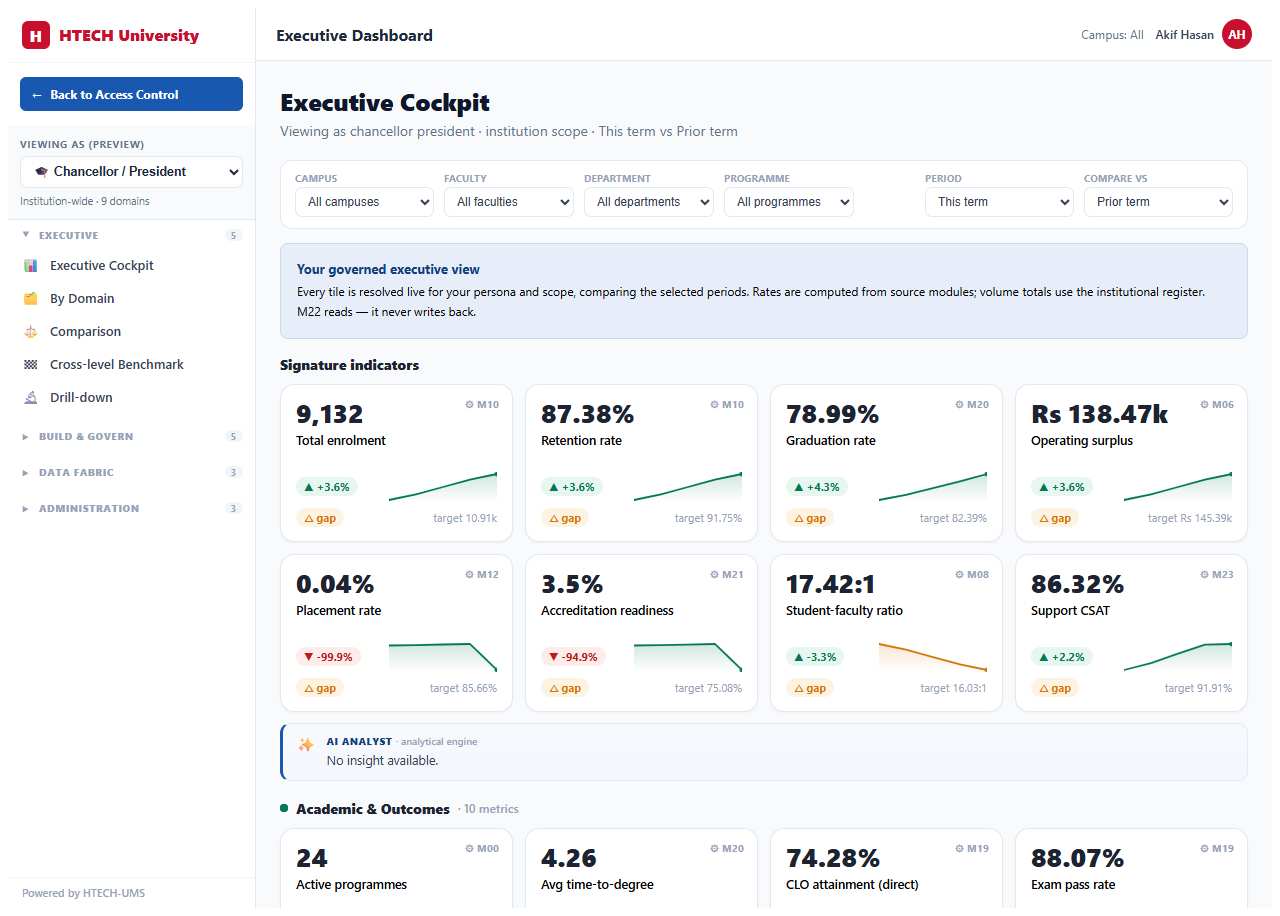Click the Comparison scales icon
Viewport: 1280px width, 916px height.
[x=30, y=332]
